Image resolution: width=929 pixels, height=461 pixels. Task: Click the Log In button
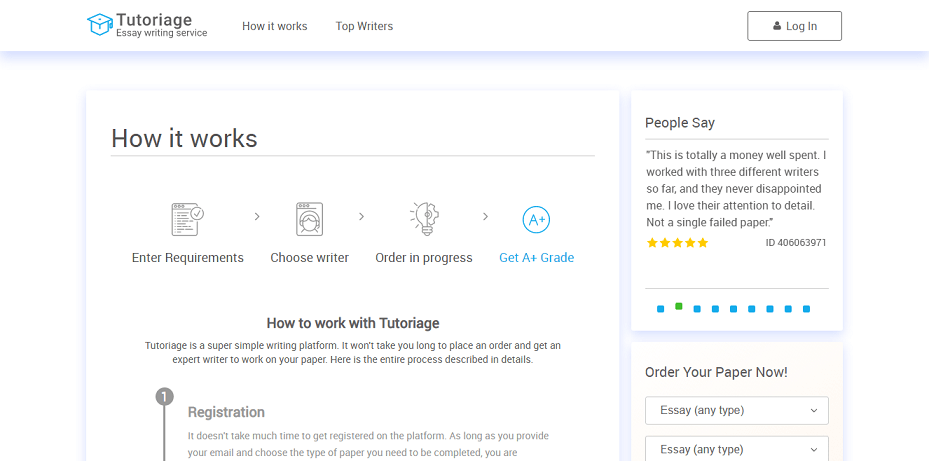pyautogui.click(x=794, y=26)
